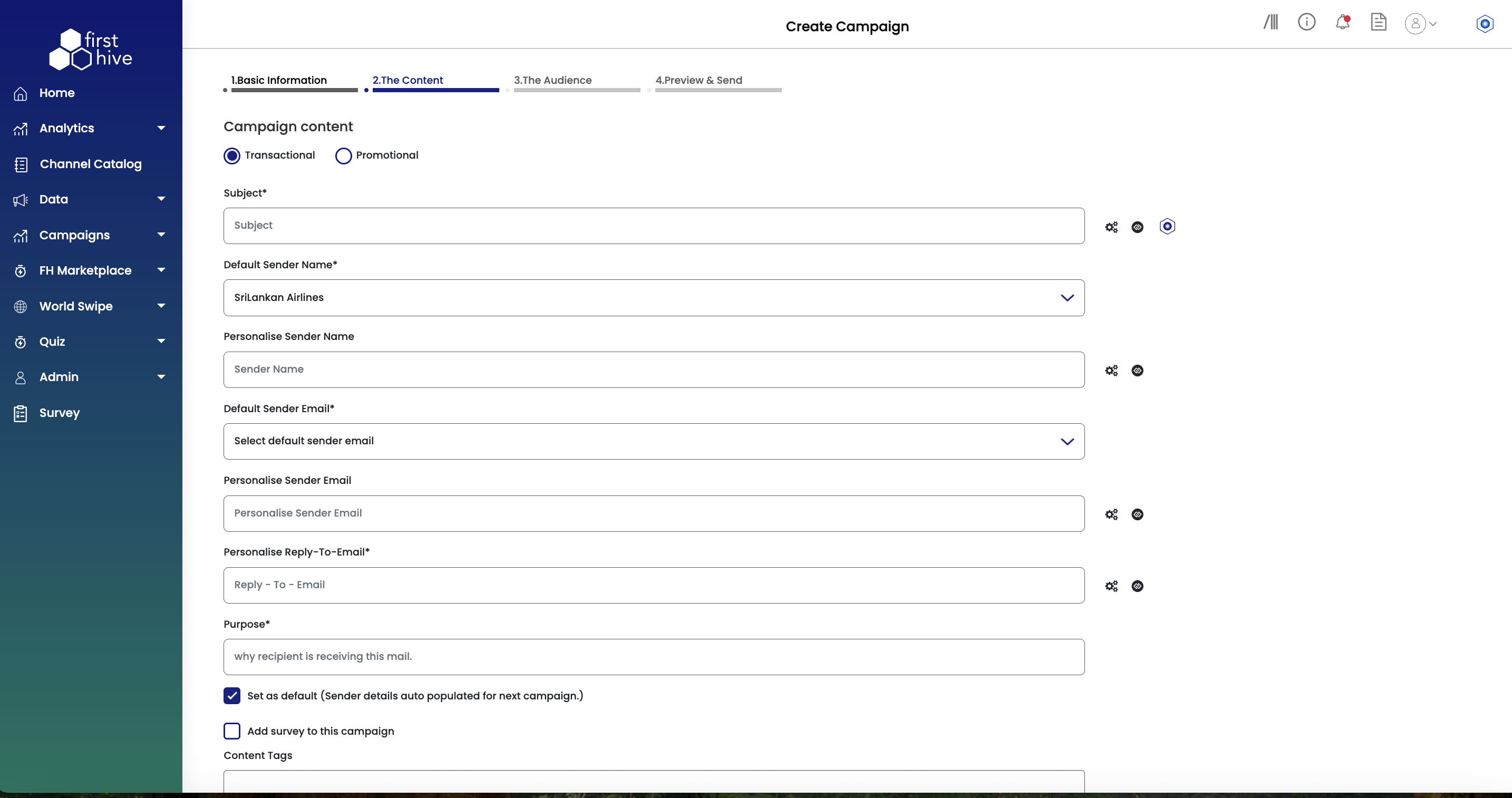Go to 1.Basic Information step
Image resolution: width=1512 pixels, height=798 pixels.
point(279,81)
